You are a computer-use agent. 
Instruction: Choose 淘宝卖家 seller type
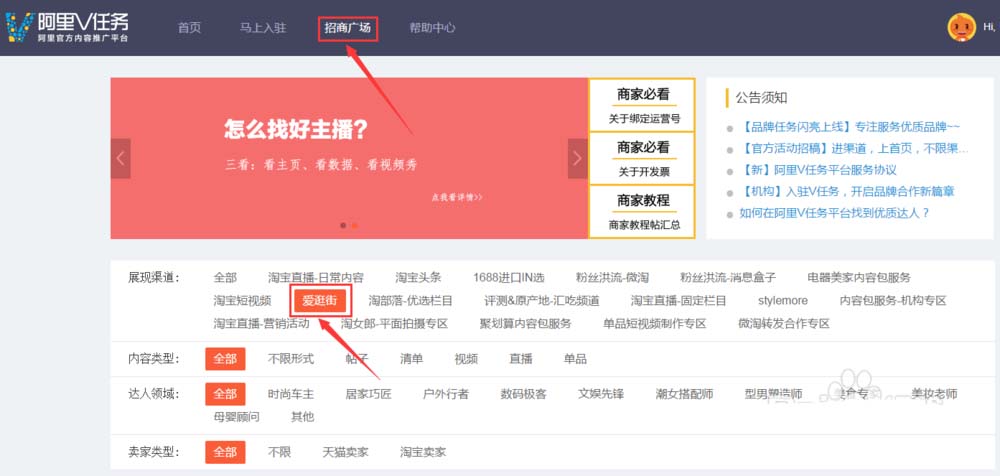click(423, 452)
